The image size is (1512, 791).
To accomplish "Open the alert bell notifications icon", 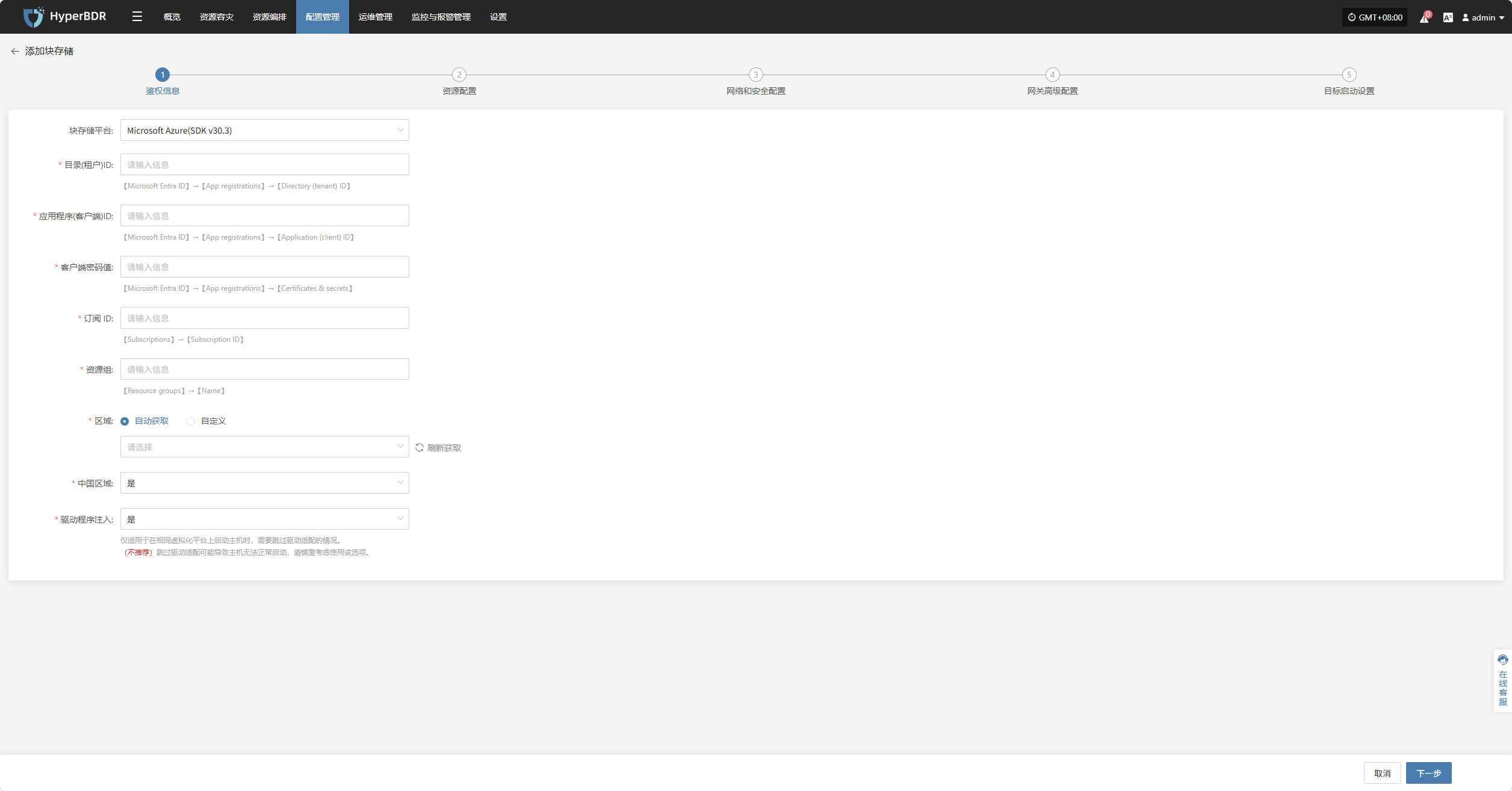I will (1424, 17).
